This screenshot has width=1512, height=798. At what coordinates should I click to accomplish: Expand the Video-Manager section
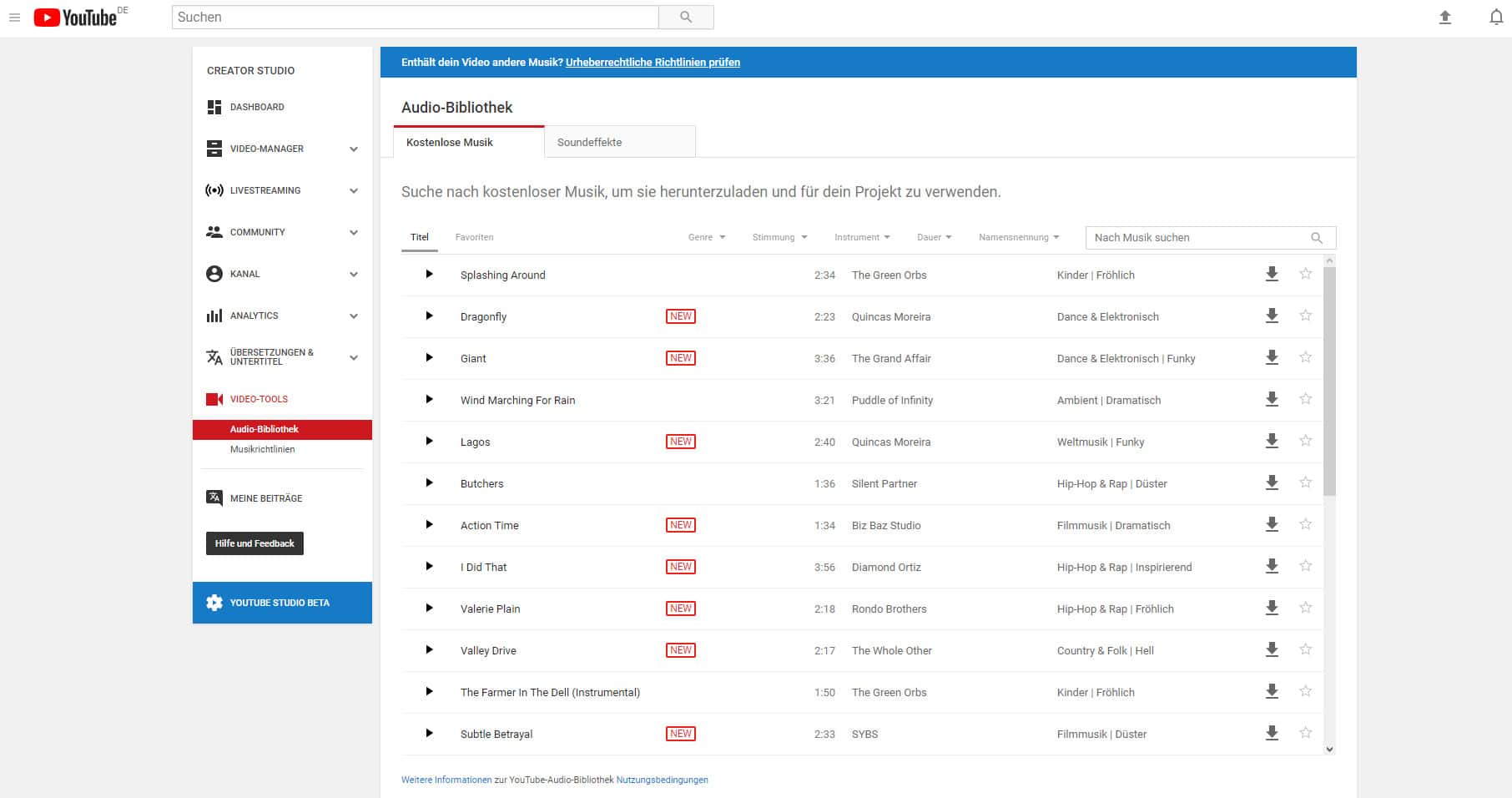(354, 149)
